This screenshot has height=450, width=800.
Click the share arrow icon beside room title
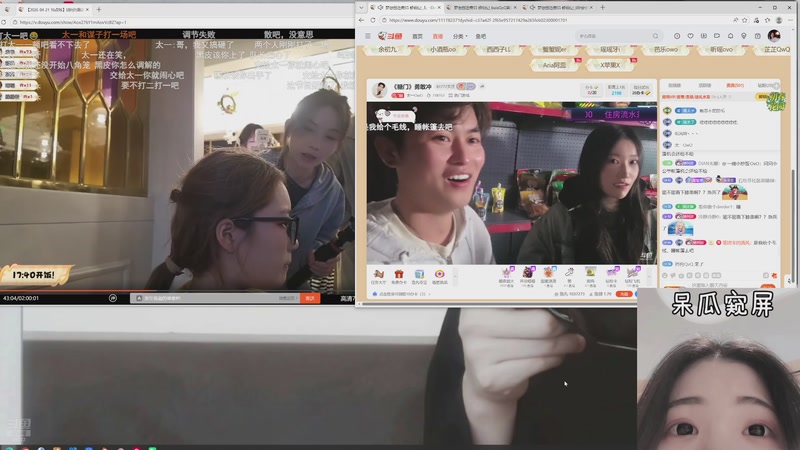pyautogui.click(x=482, y=87)
